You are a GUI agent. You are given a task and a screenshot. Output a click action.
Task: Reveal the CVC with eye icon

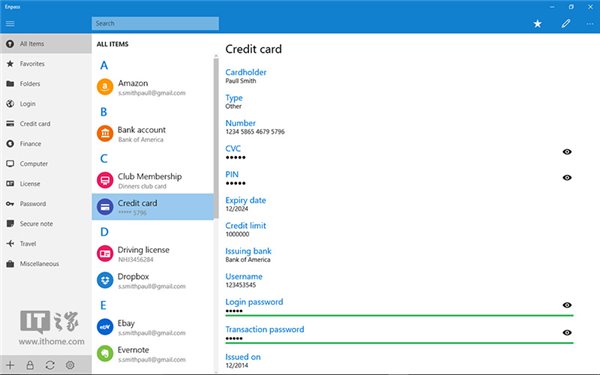point(567,152)
